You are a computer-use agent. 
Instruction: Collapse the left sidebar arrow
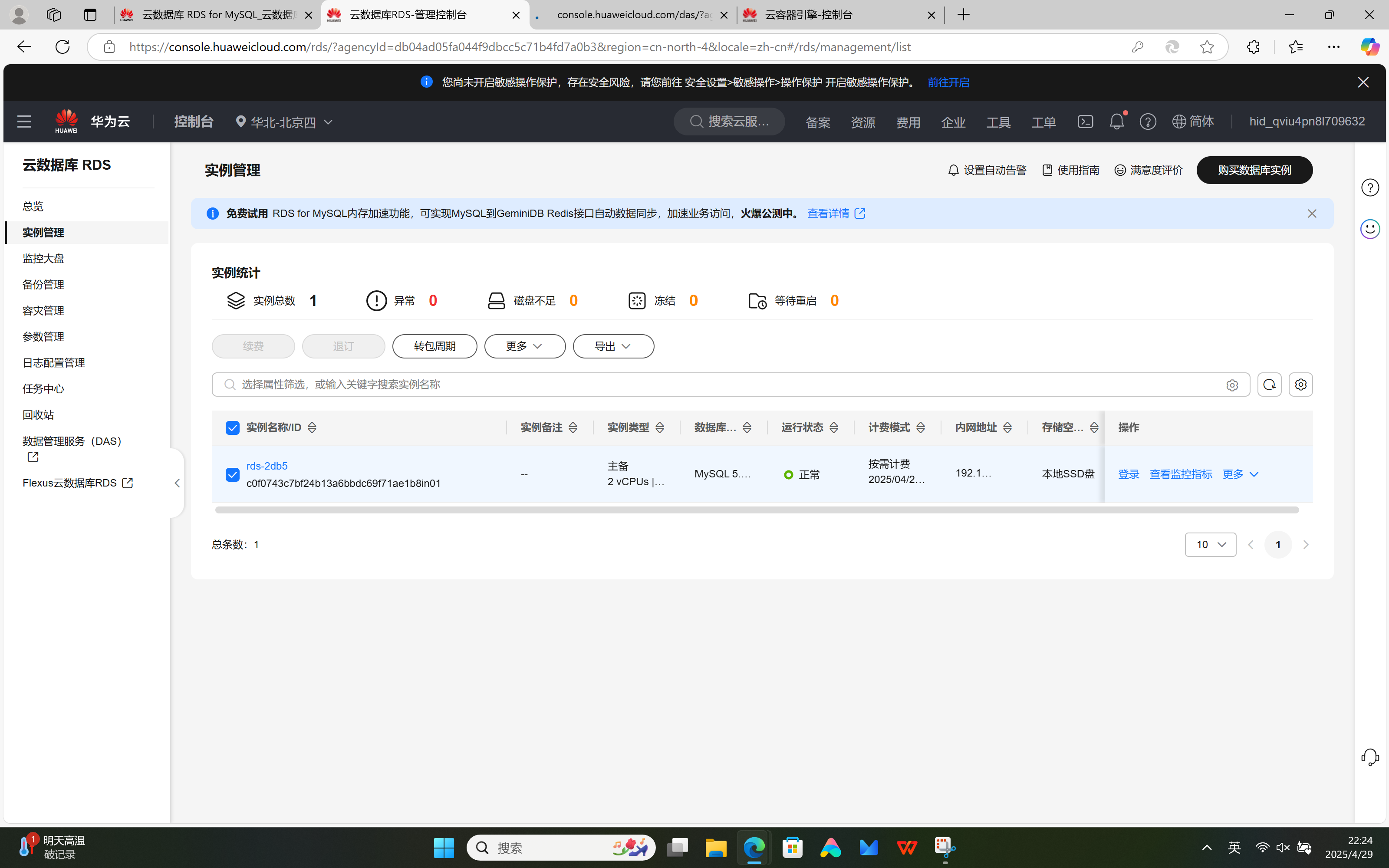coord(178,483)
